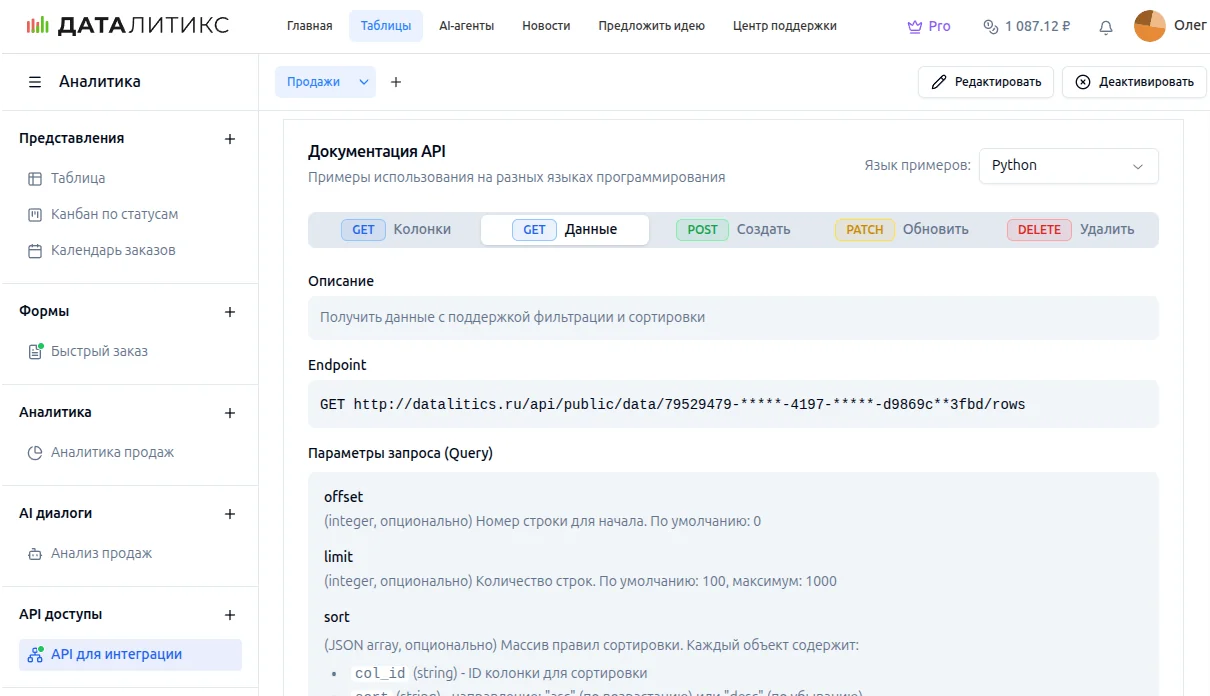1210x696 pixels.
Task: Click the Pro crown icon
Action: tap(914, 27)
